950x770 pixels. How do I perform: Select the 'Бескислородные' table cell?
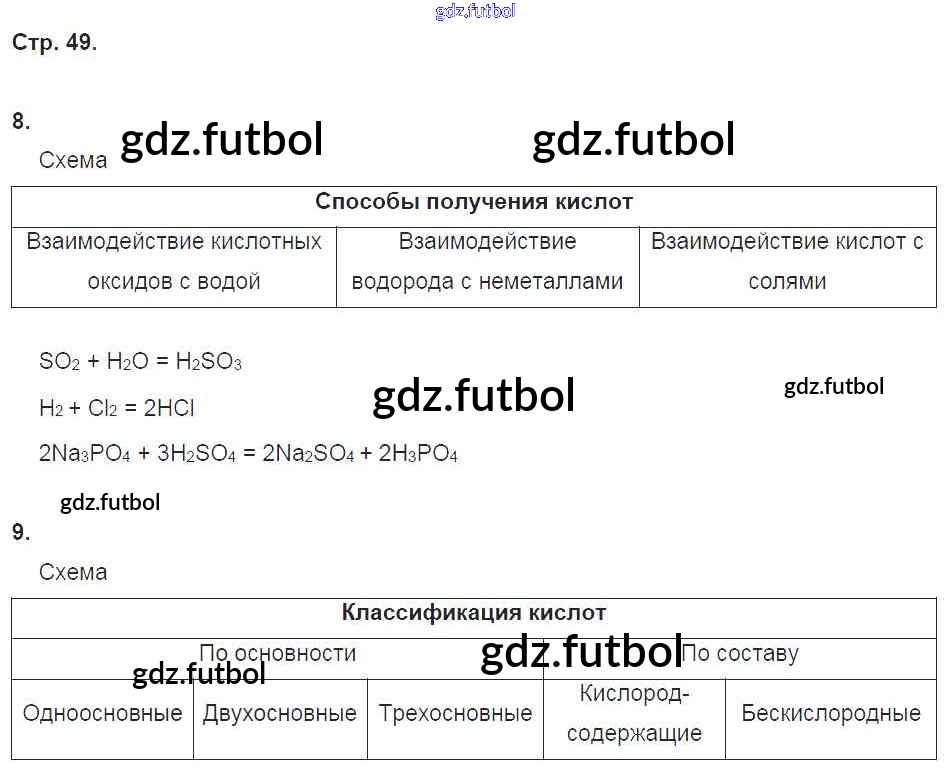[831, 714]
